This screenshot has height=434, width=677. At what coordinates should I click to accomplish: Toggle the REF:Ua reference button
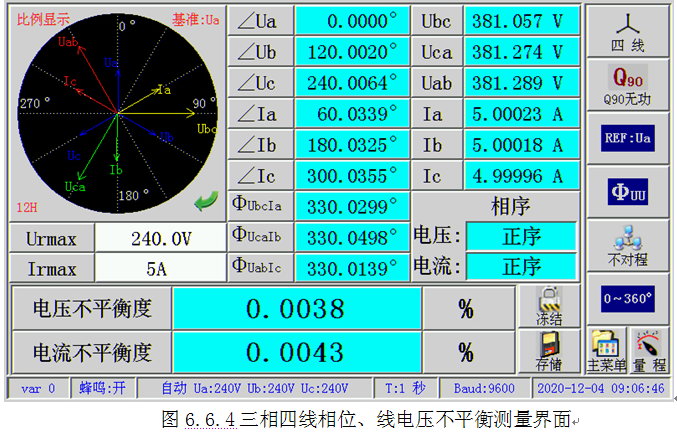627,138
